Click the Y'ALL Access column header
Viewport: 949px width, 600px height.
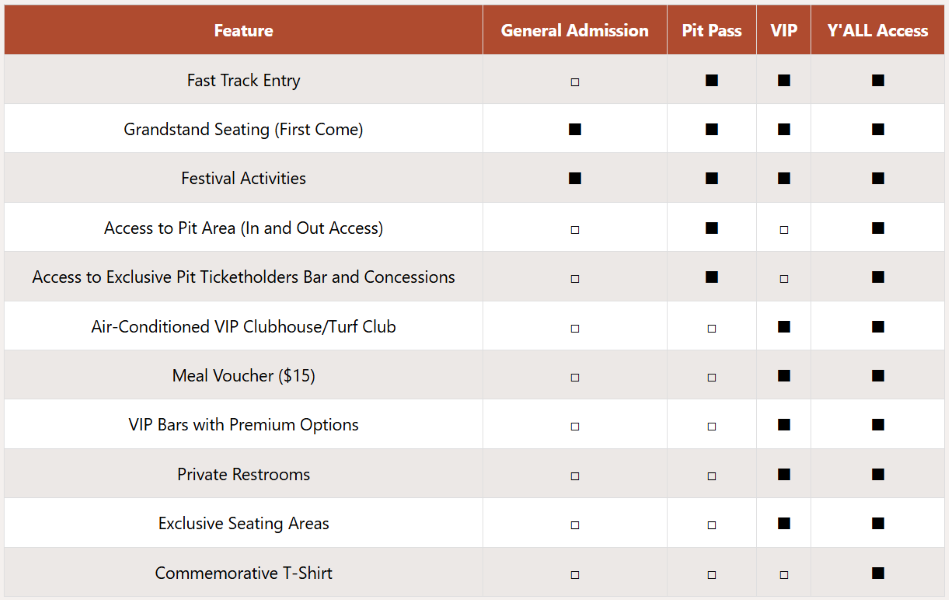point(877,31)
